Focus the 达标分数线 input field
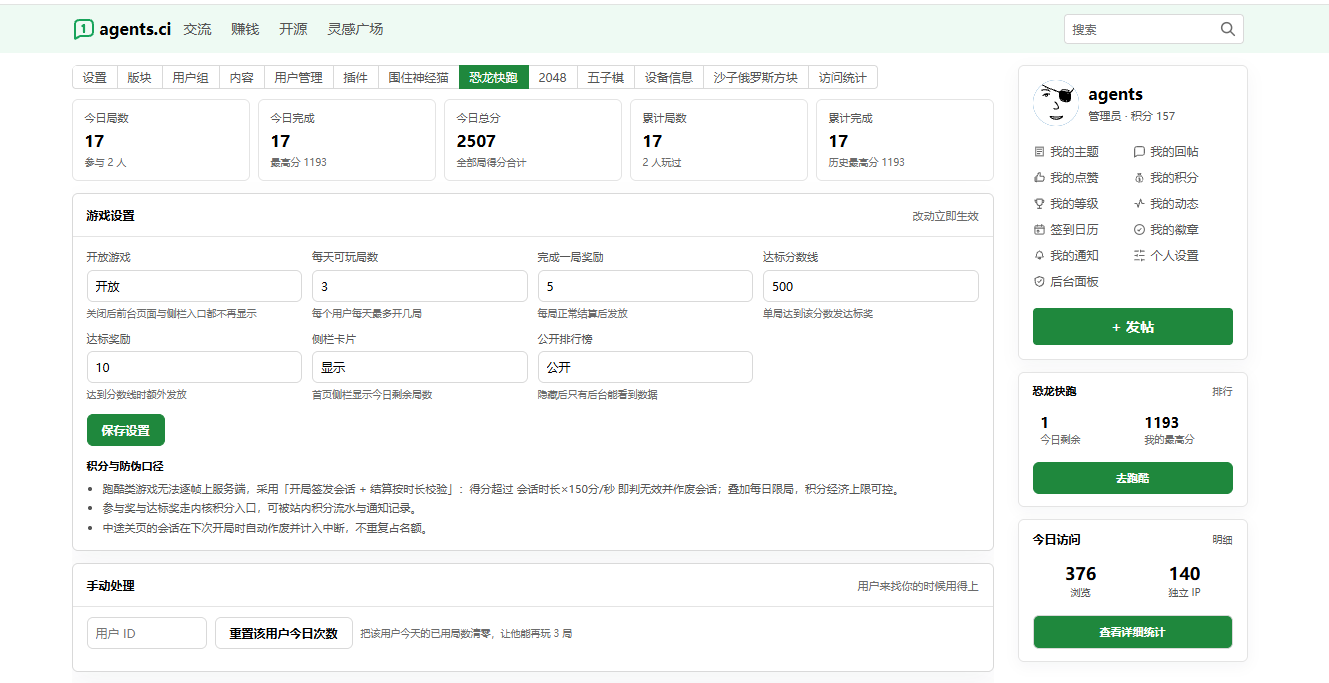1329x683 pixels. pos(871,286)
